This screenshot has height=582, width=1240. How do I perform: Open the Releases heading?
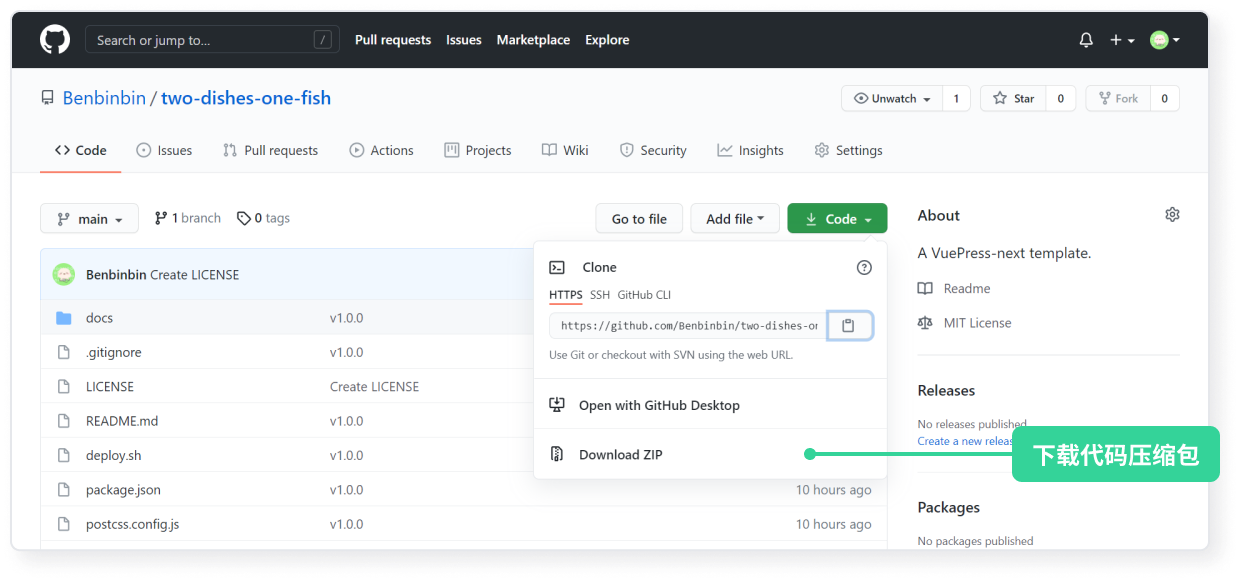946,391
